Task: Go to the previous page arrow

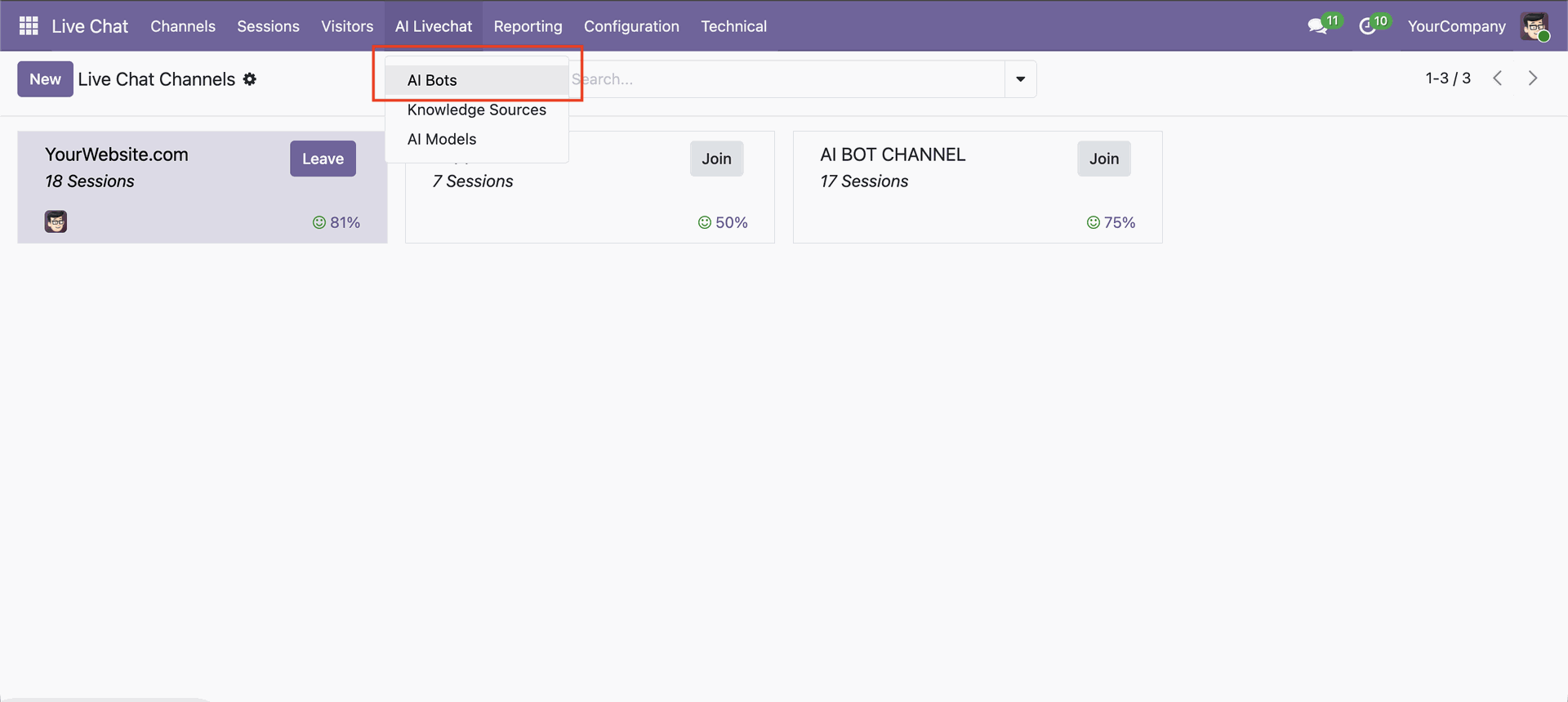Action: click(x=1498, y=78)
